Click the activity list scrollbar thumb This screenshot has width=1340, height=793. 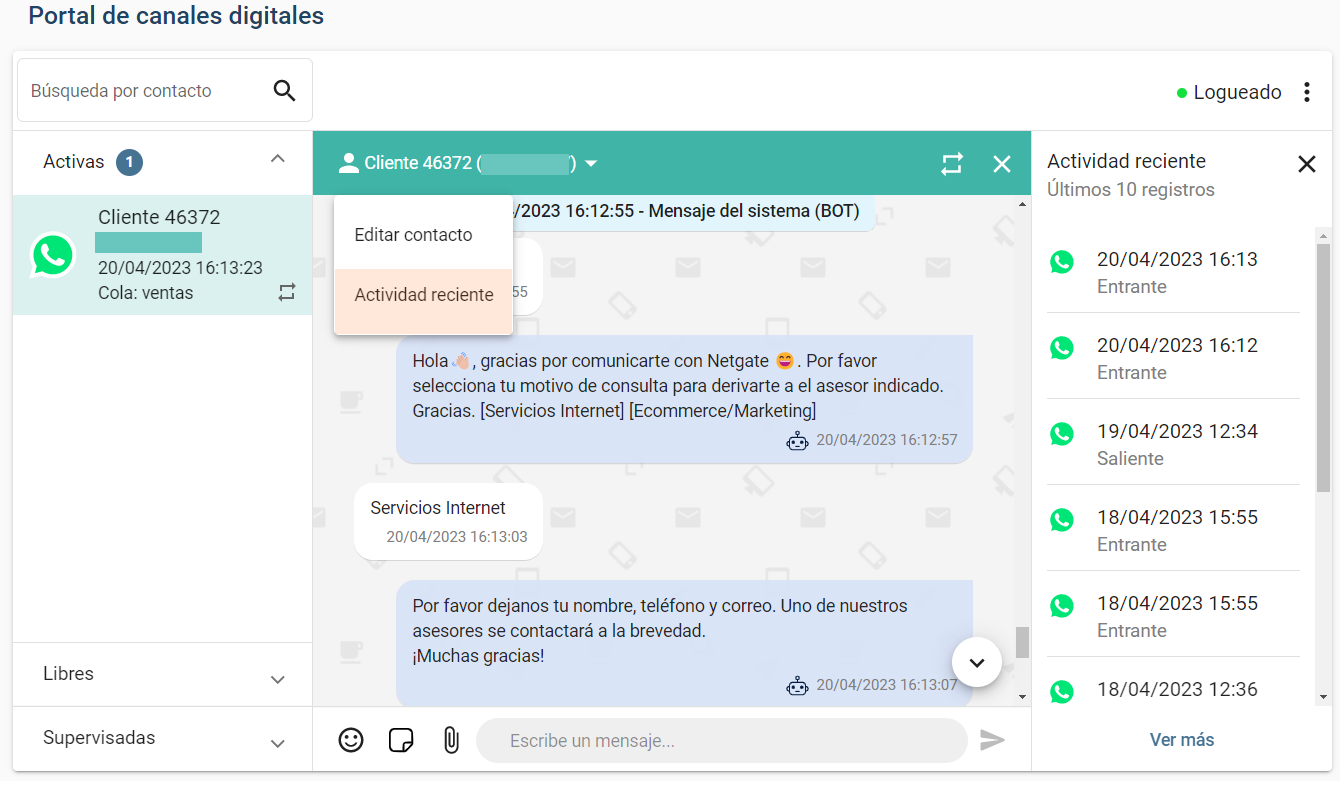click(x=1323, y=367)
